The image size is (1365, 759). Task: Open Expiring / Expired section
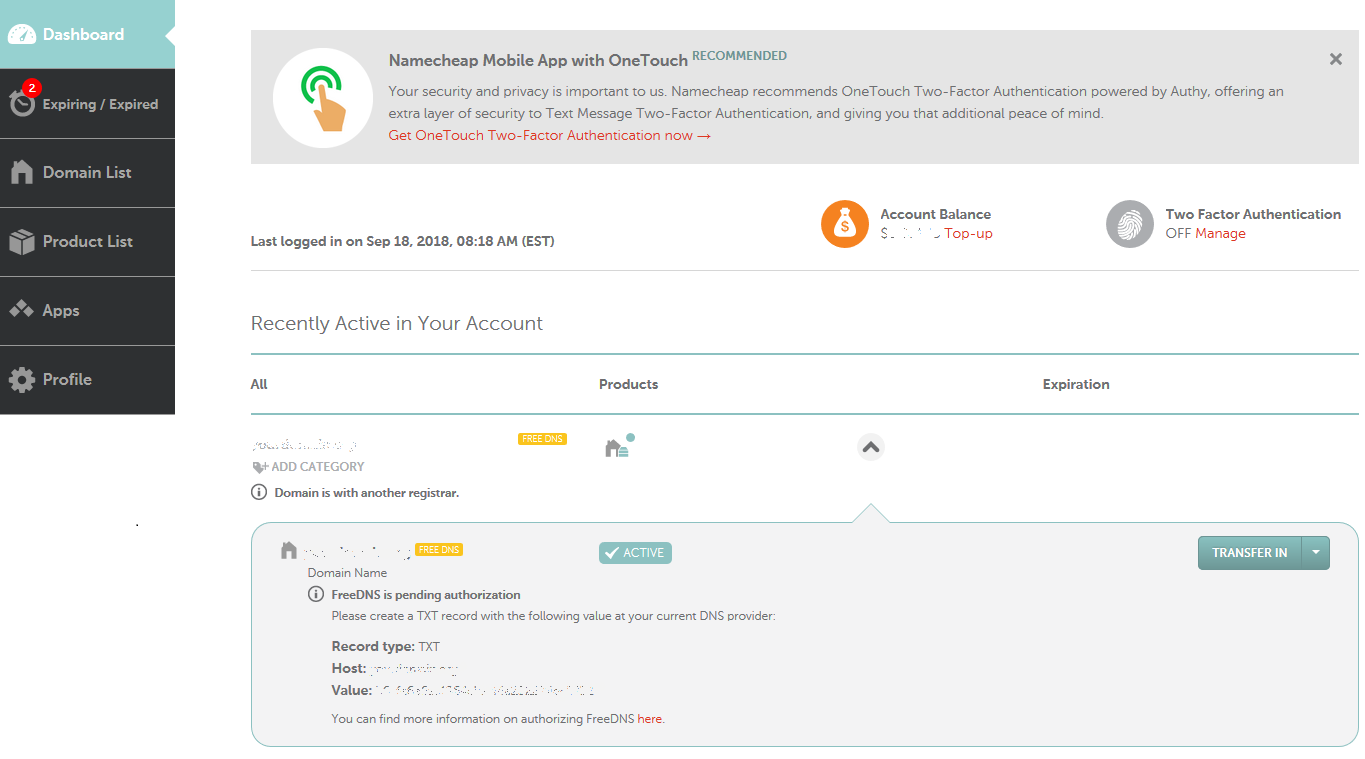[87, 104]
